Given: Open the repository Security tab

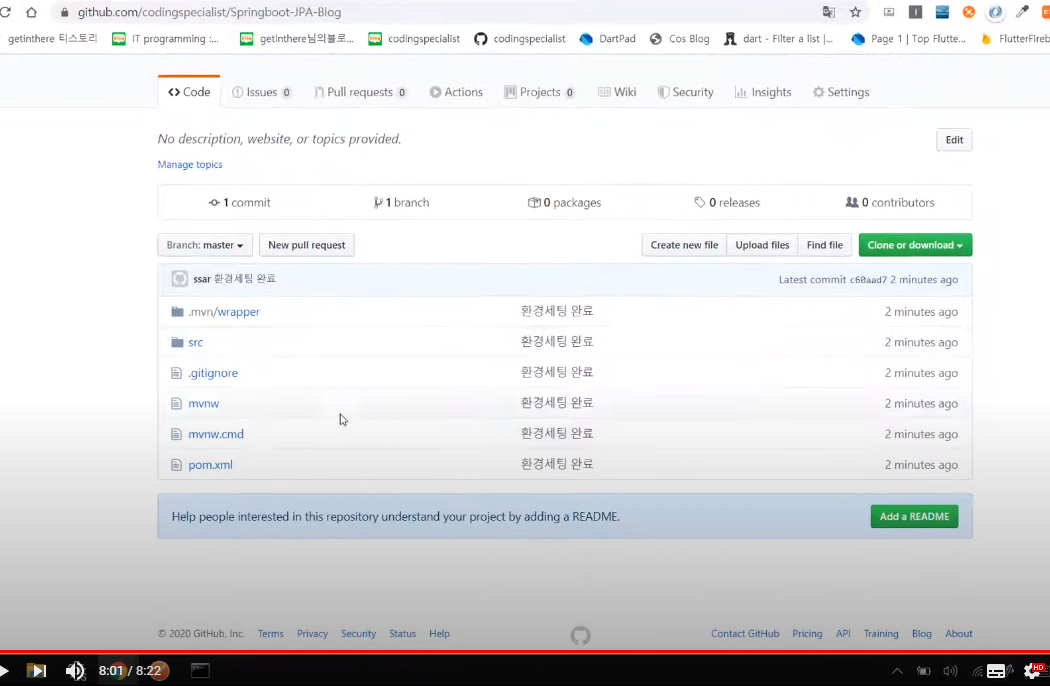Looking at the screenshot, I should point(686,92).
